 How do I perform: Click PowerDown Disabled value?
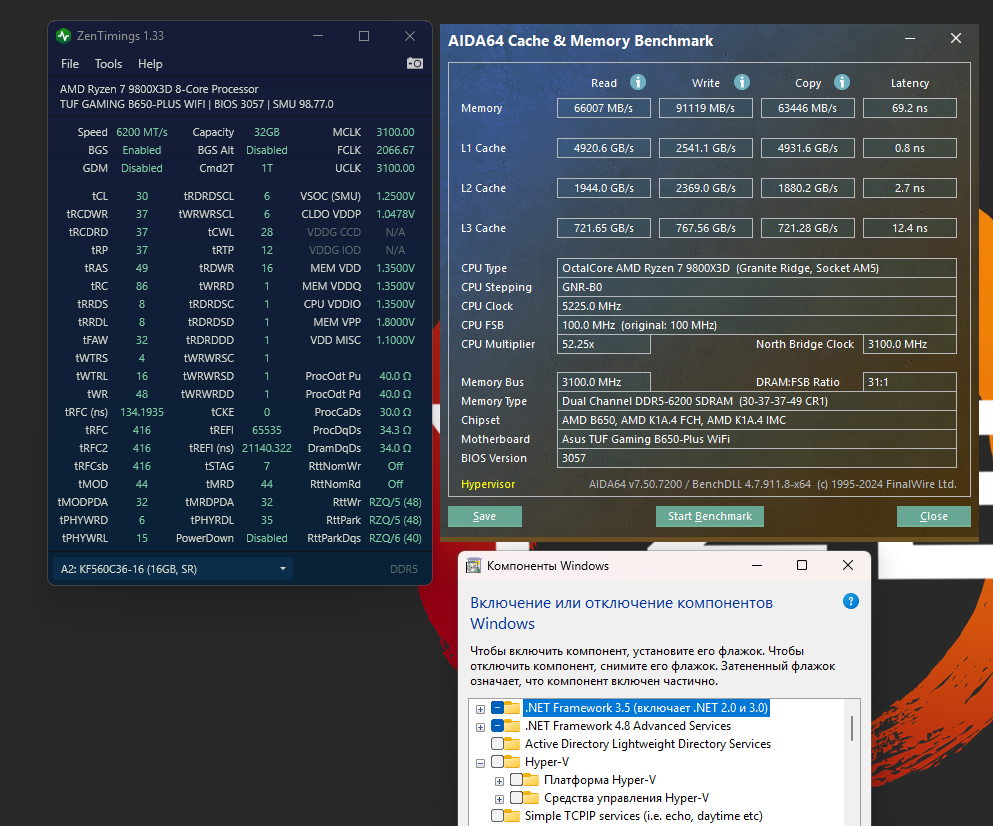267,538
